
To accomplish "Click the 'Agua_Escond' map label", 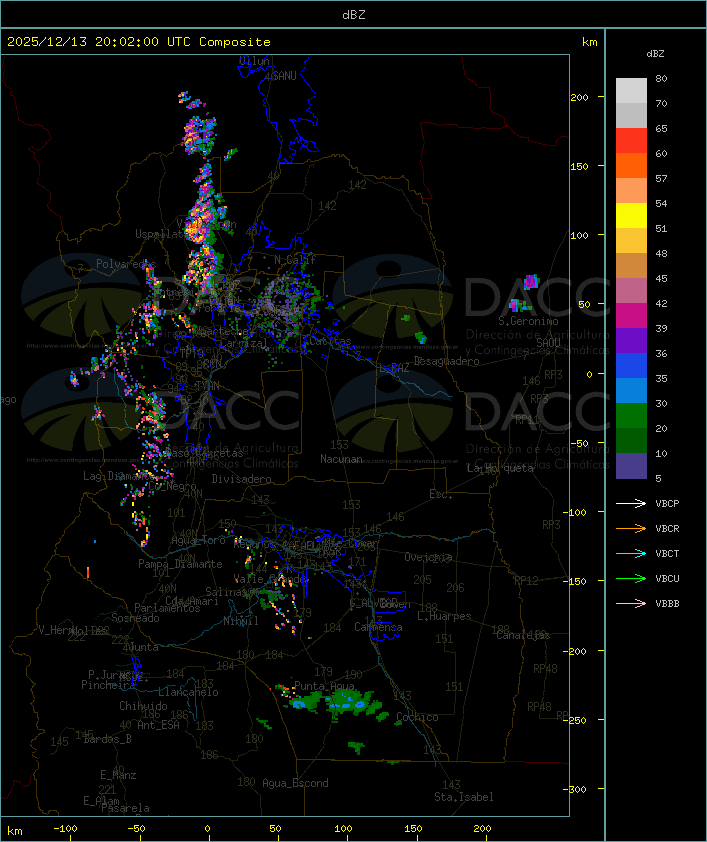I will coord(295,783).
